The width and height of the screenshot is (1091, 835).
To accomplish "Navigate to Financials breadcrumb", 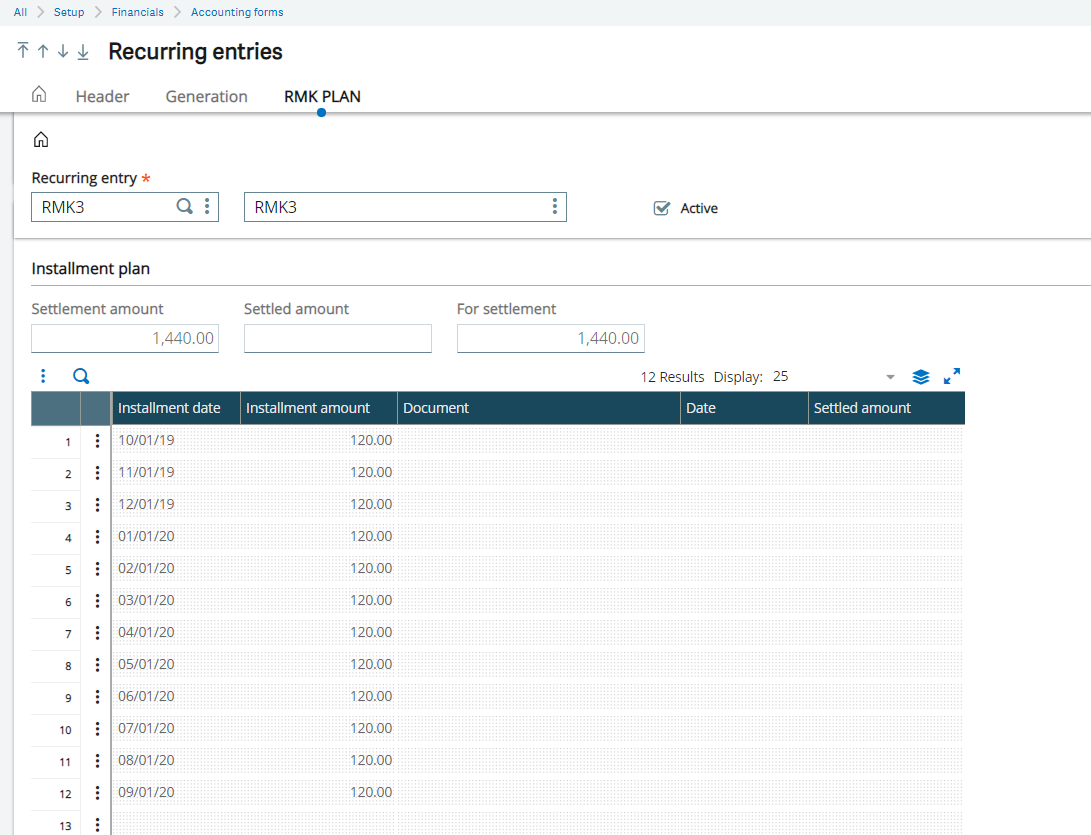I will (138, 12).
